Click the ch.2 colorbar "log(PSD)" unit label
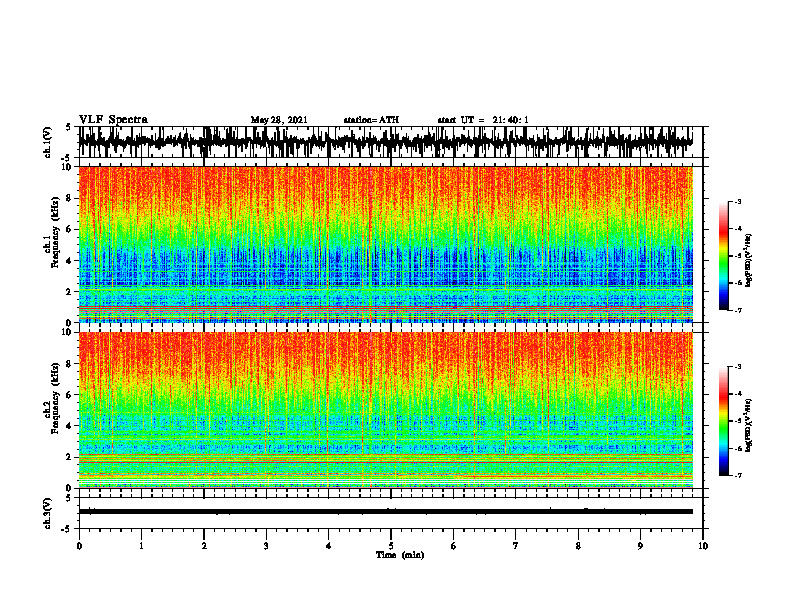792x612 pixels. [x=749, y=426]
